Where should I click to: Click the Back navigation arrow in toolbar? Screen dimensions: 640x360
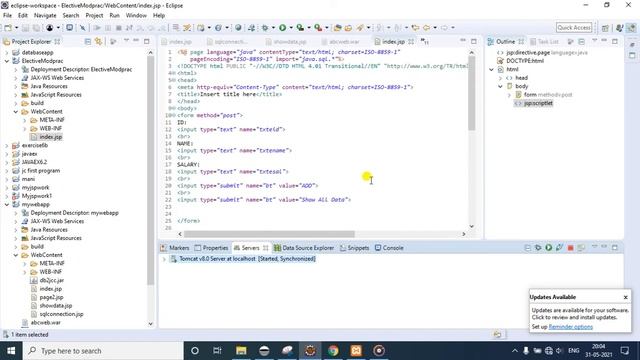point(426,28)
